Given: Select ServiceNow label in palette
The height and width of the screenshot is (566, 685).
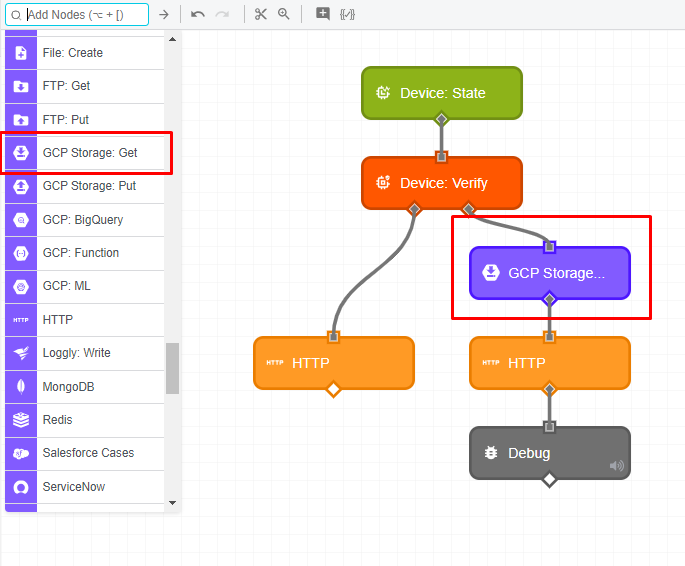Looking at the screenshot, I should pyautogui.click(x=74, y=487).
